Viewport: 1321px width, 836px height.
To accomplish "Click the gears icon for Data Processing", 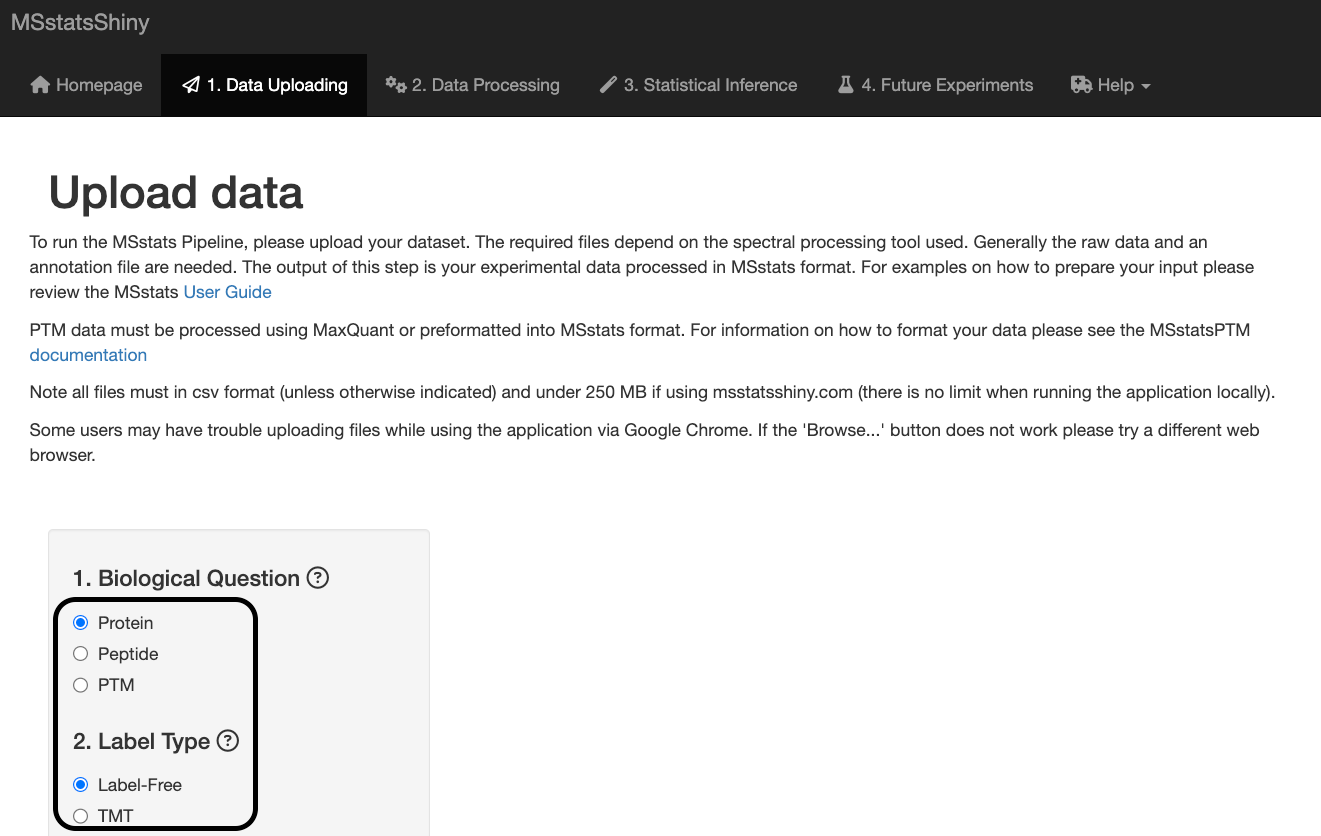I will point(396,85).
